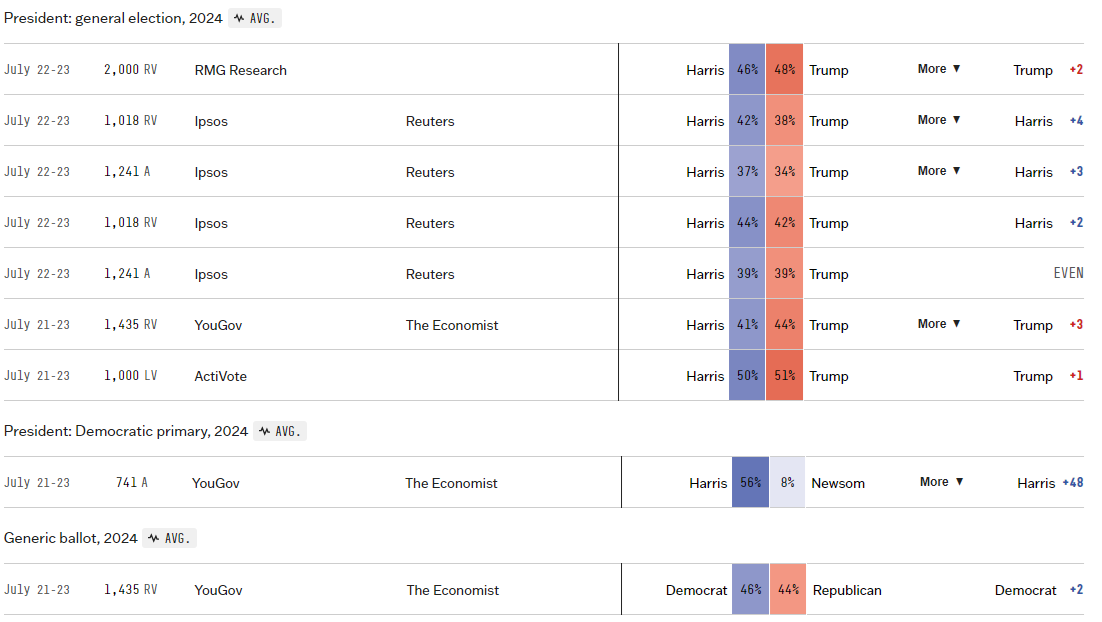Expand More on the RMG Research poll
This screenshot has width=1102, height=622.
[939, 69]
